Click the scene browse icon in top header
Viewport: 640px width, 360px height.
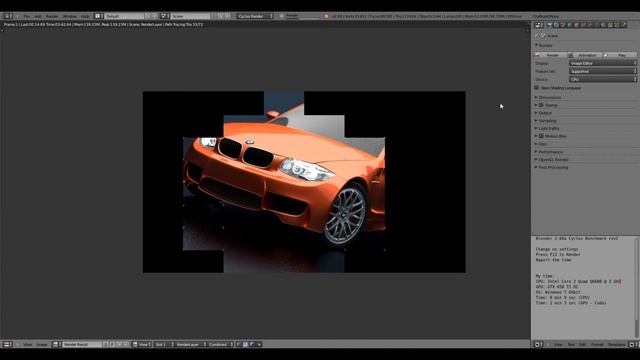coord(164,16)
